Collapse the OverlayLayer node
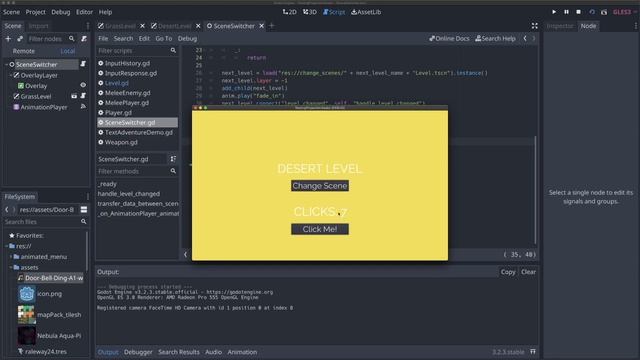Screen dimensions: 640x360 click(11, 76)
